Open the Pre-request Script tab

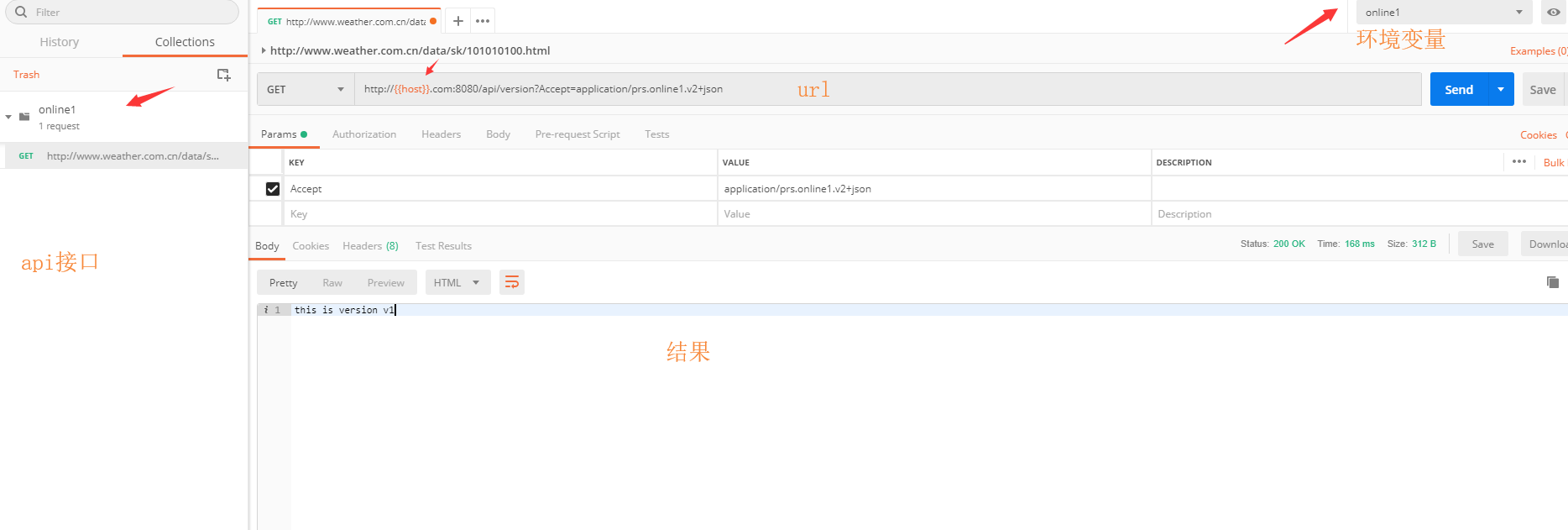click(578, 134)
